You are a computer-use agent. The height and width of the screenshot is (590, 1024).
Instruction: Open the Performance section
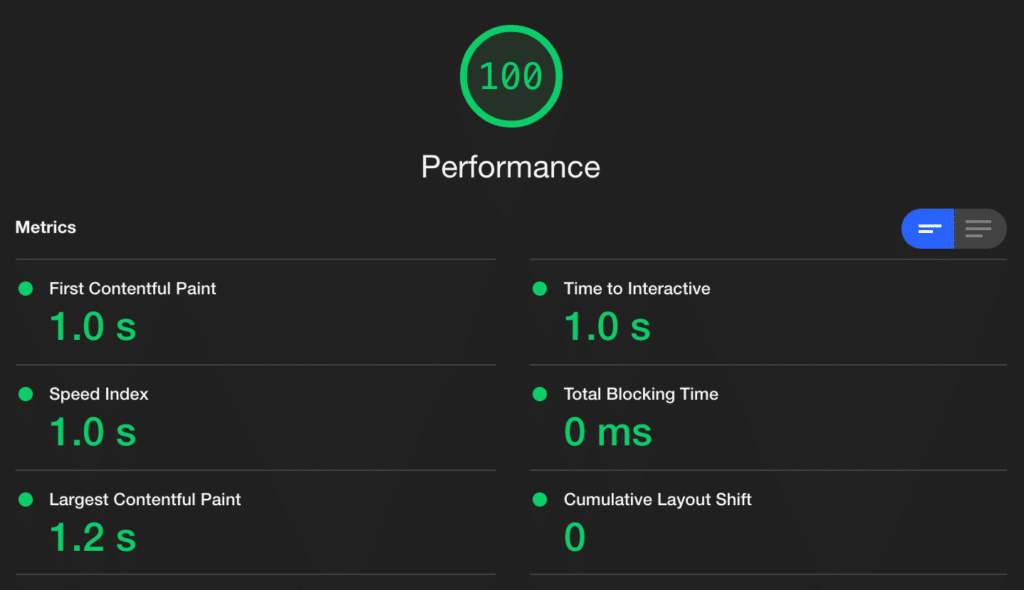(x=510, y=166)
